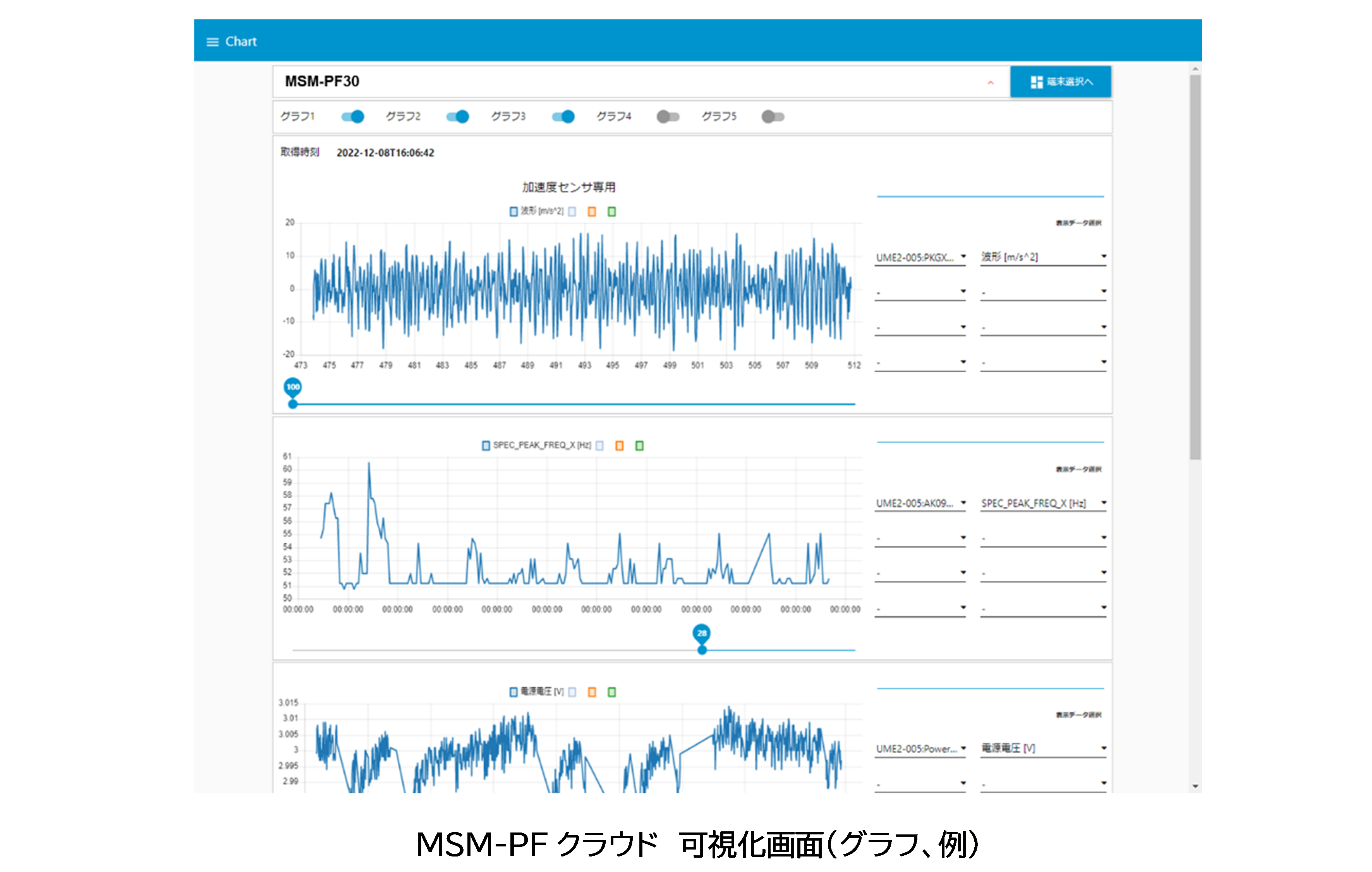Toggle the 波形 [m/s^2] legend series
This screenshot has height=872, width=1372.
536,212
